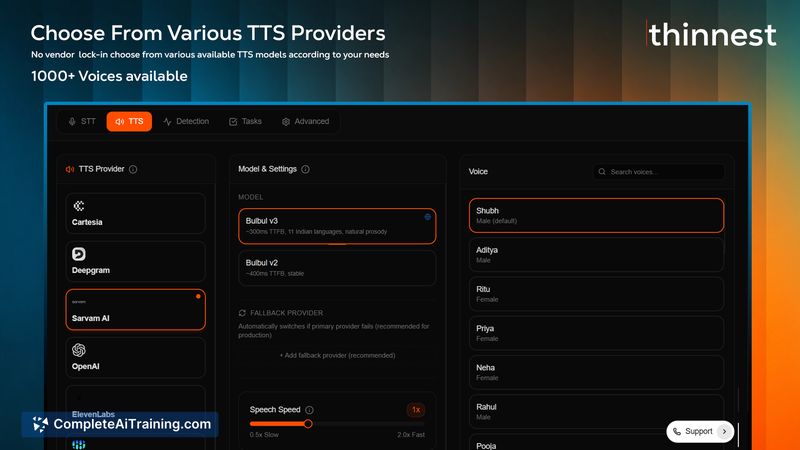Viewport: 800px width, 450px height.
Task: Click Add fallback provider link
Action: (x=337, y=355)
